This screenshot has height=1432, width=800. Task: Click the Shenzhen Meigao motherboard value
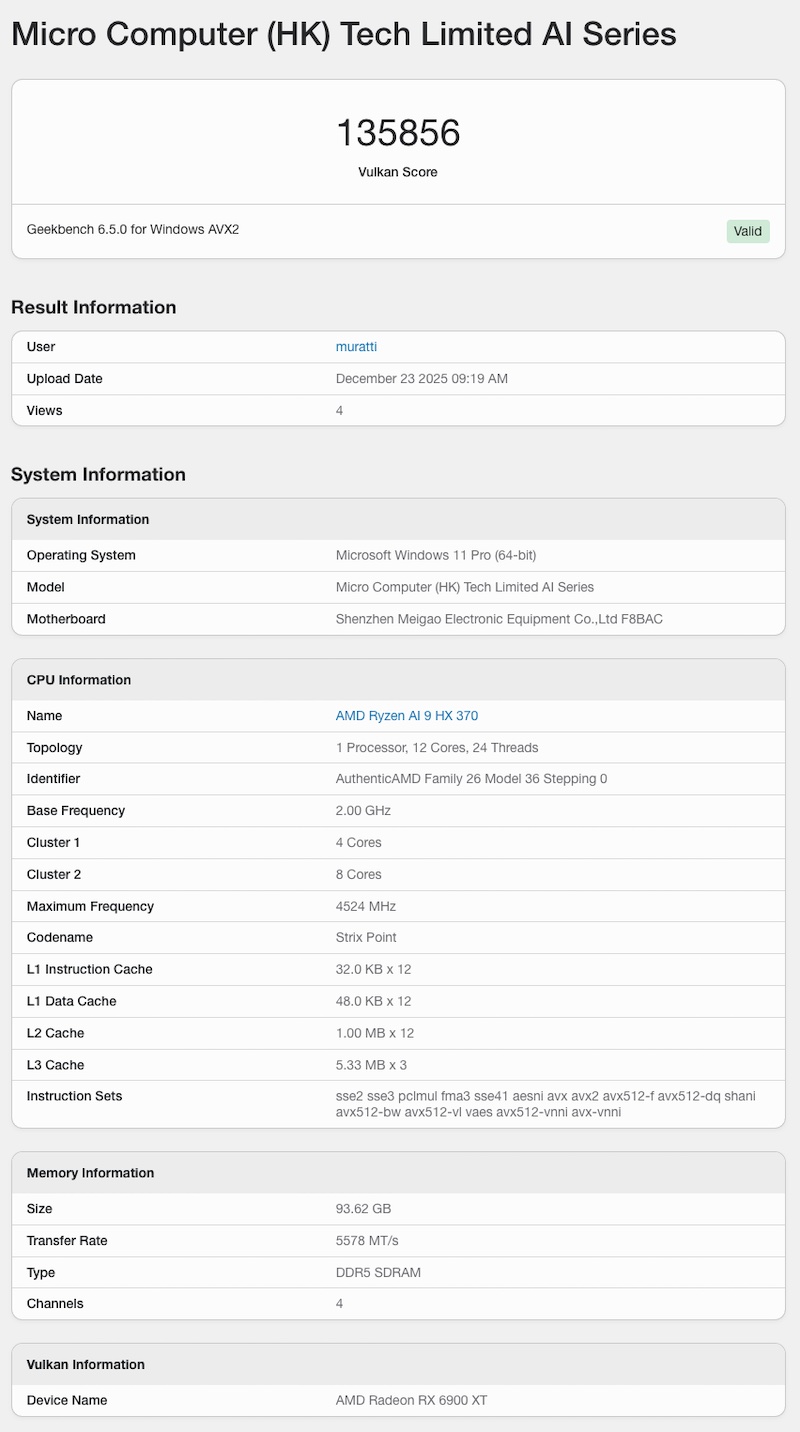(x=498, y=619)
